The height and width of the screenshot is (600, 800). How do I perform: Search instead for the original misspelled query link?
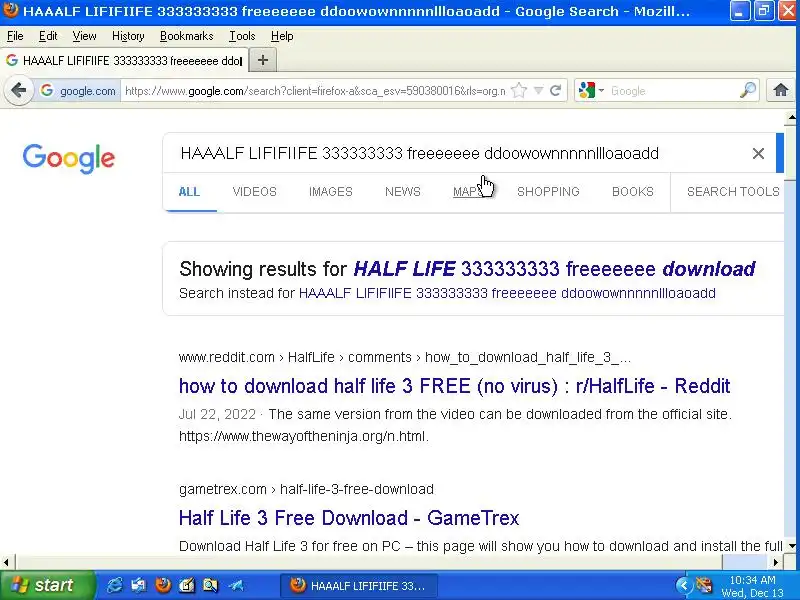point(507,293)
